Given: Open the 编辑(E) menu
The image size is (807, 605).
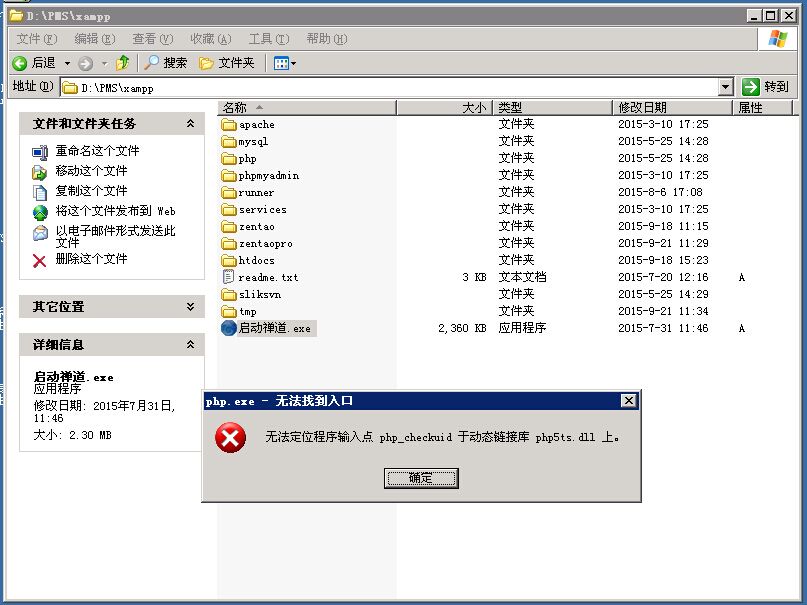Looking at the screenshot, I should (x=95, y=39).
